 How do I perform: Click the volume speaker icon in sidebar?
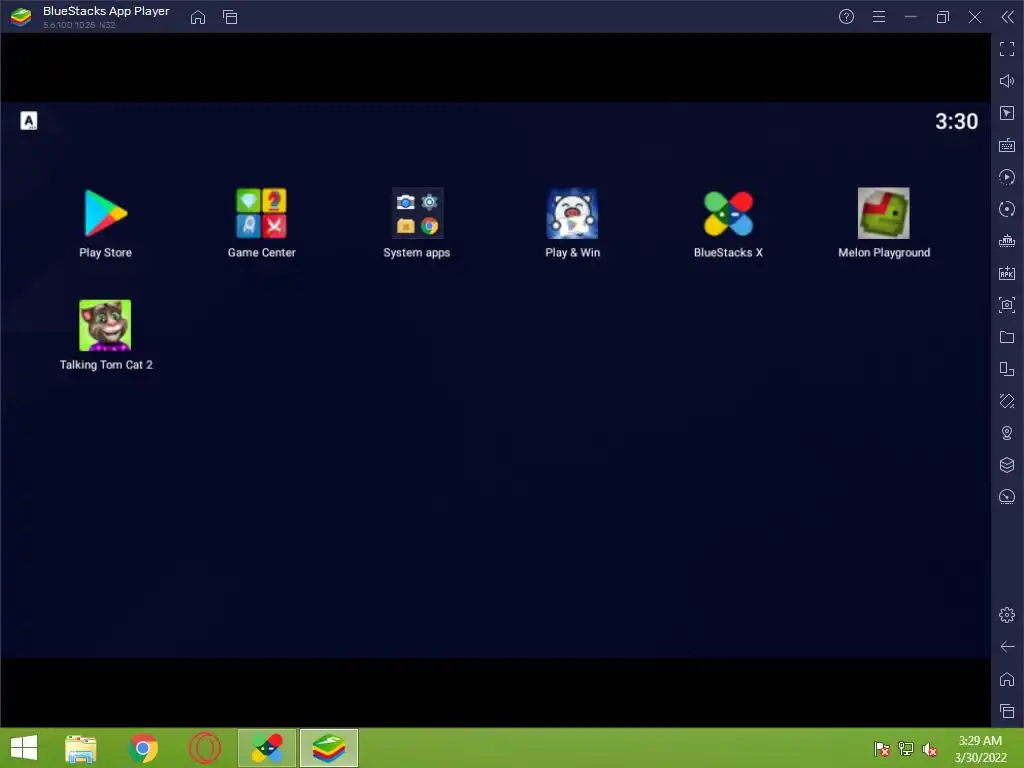1007,81
